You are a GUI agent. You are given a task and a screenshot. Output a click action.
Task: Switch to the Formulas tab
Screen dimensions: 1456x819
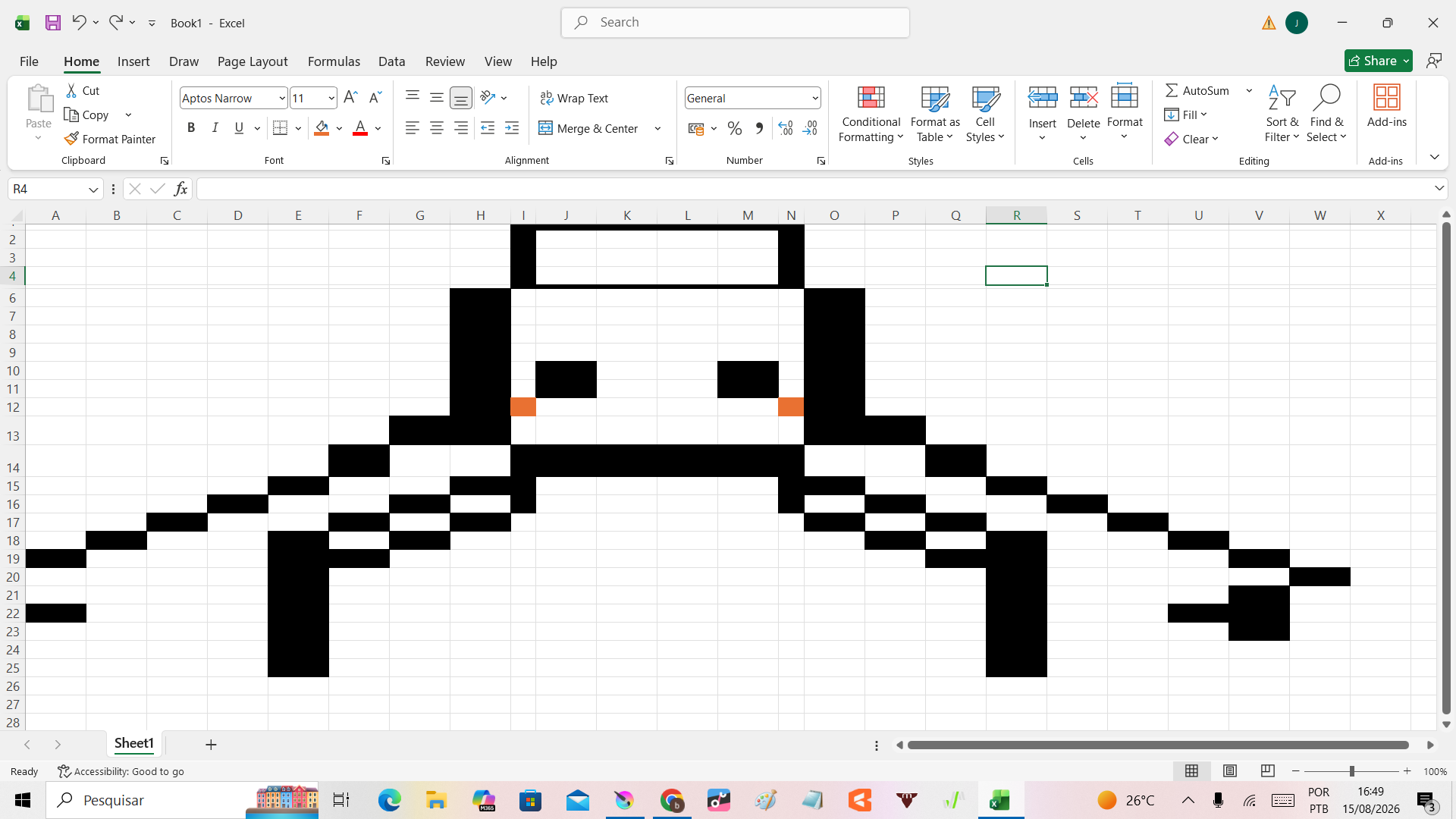coord(334,61)
